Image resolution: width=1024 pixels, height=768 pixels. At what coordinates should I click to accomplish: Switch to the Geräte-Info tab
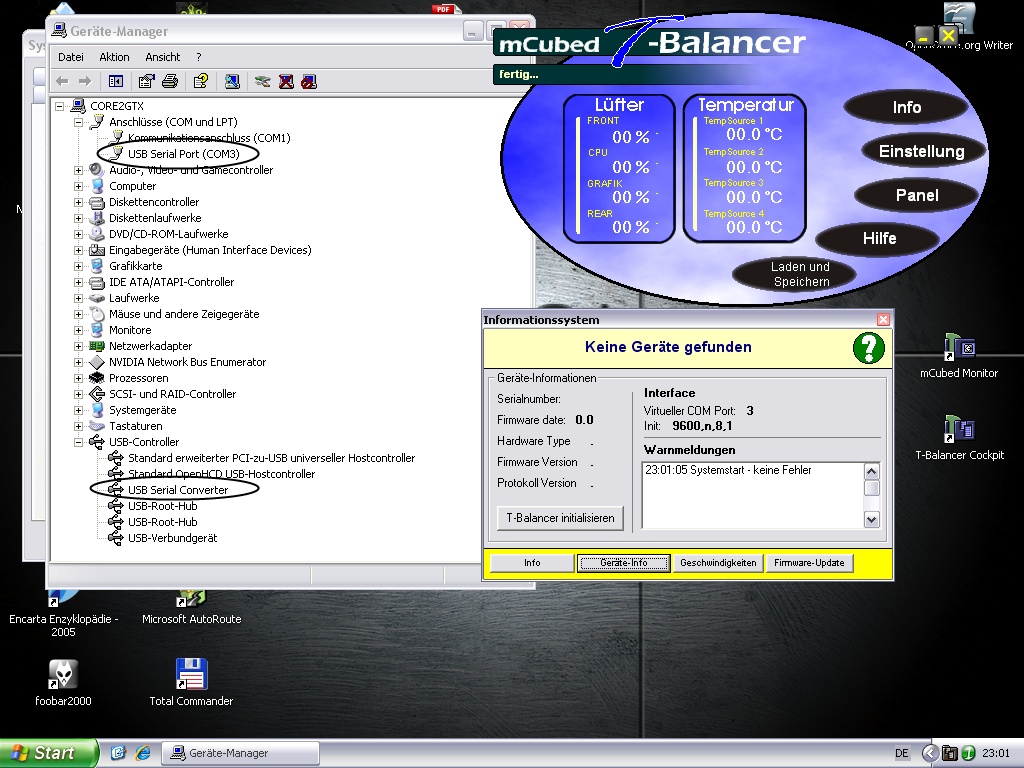(x=624, y=563)
